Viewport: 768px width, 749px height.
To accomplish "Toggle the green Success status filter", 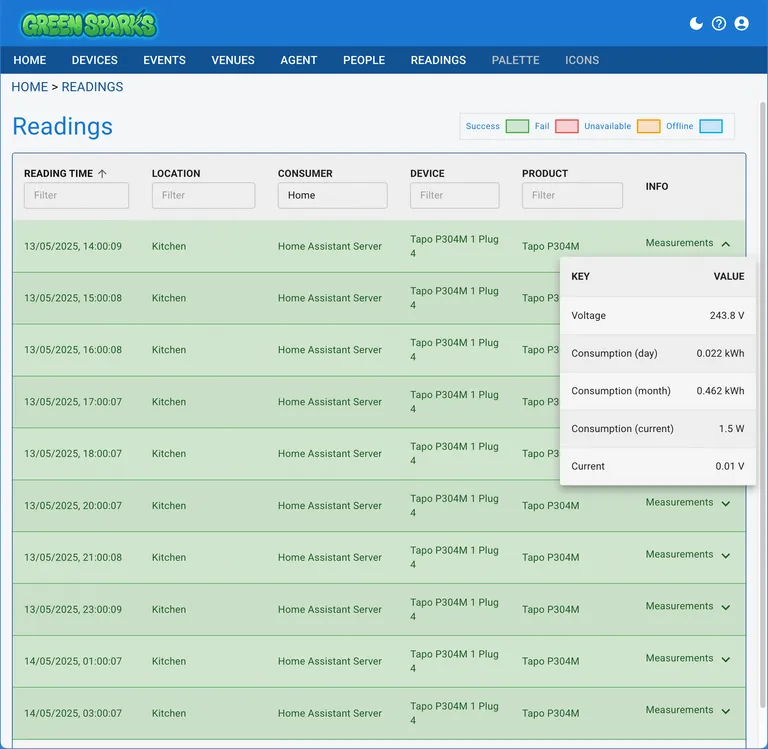I will 516,127.
